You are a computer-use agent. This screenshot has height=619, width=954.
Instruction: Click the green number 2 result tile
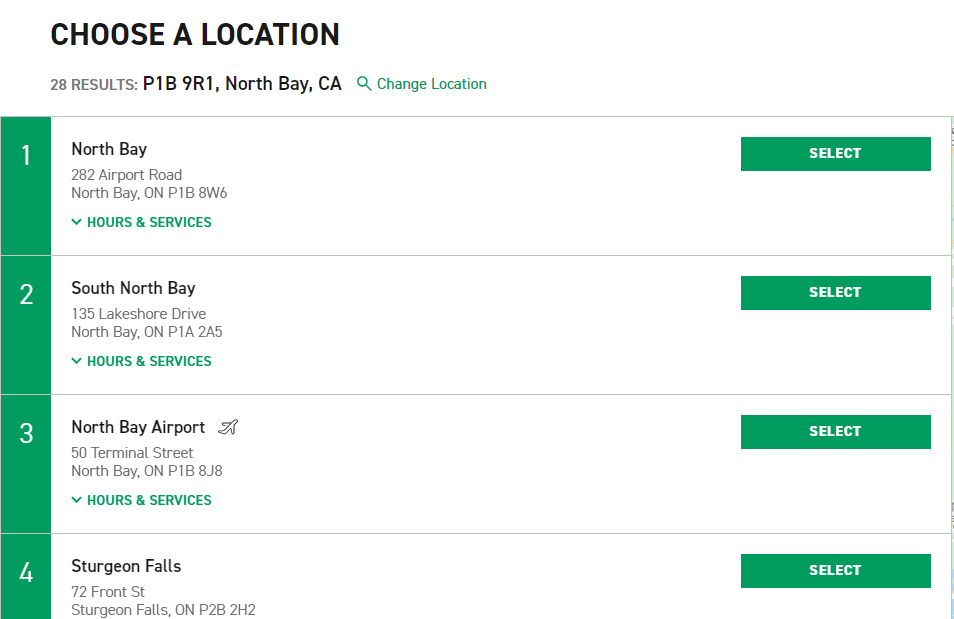26,325
